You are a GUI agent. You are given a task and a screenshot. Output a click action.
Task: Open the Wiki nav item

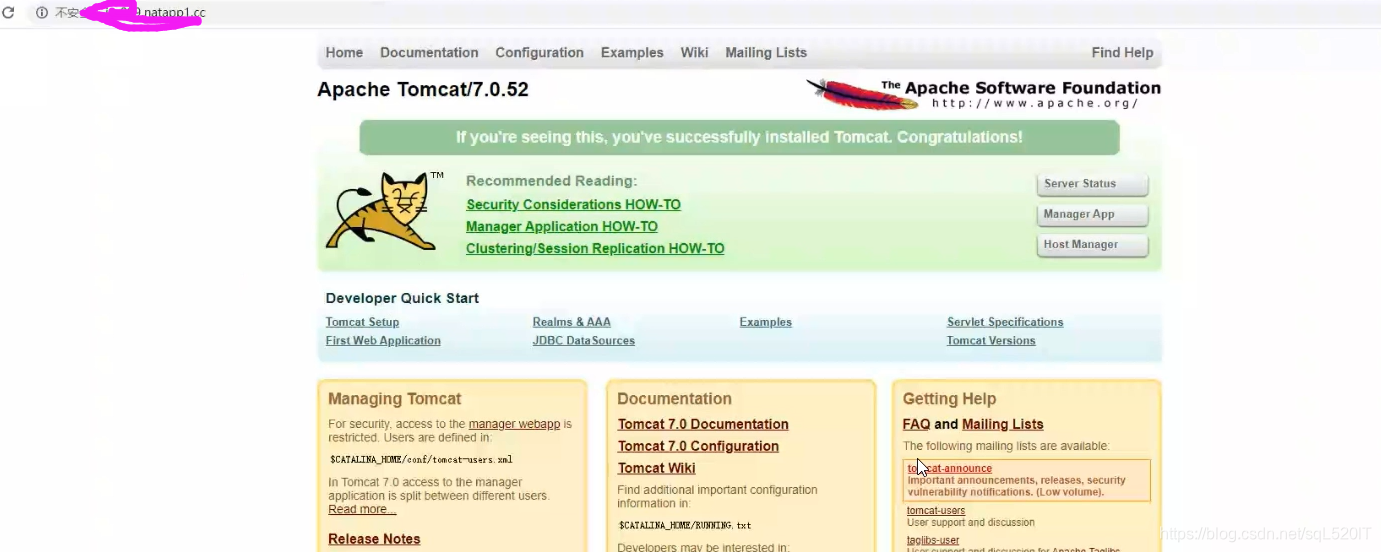694,53
